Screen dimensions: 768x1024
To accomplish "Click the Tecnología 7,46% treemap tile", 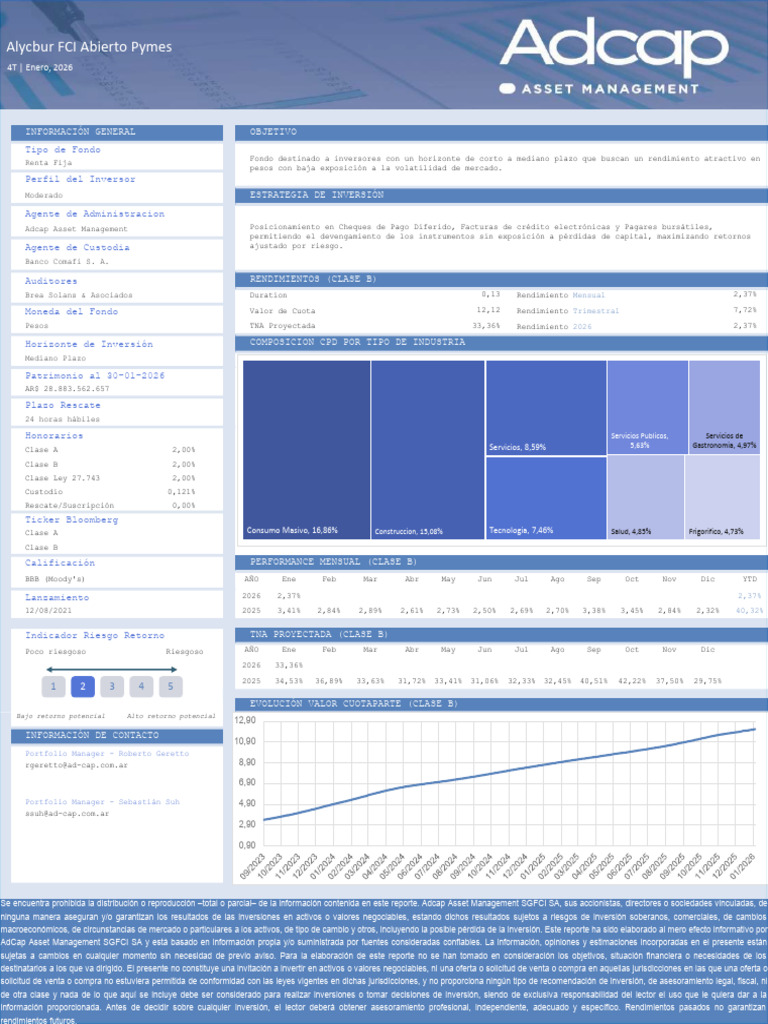I will tap(546, 498).
